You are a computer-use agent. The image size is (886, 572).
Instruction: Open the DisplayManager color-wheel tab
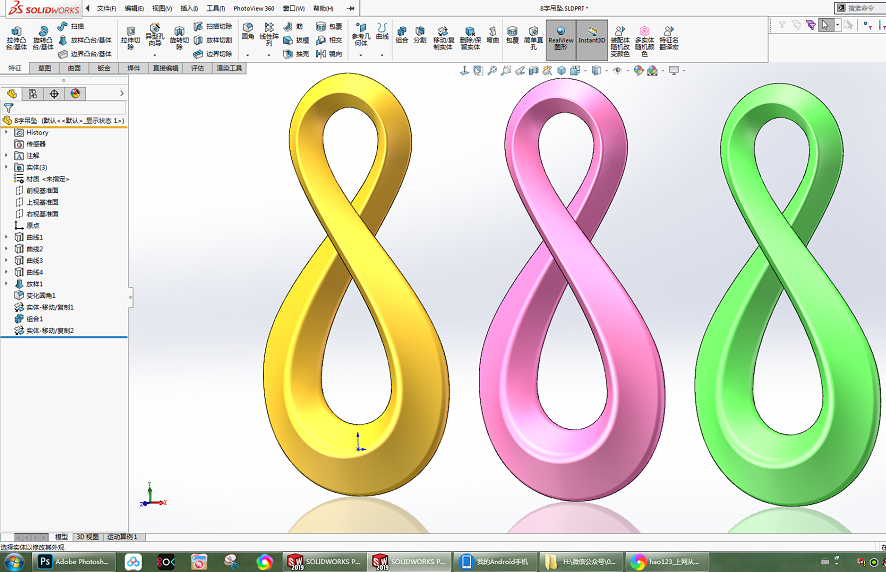pos(75,94)
